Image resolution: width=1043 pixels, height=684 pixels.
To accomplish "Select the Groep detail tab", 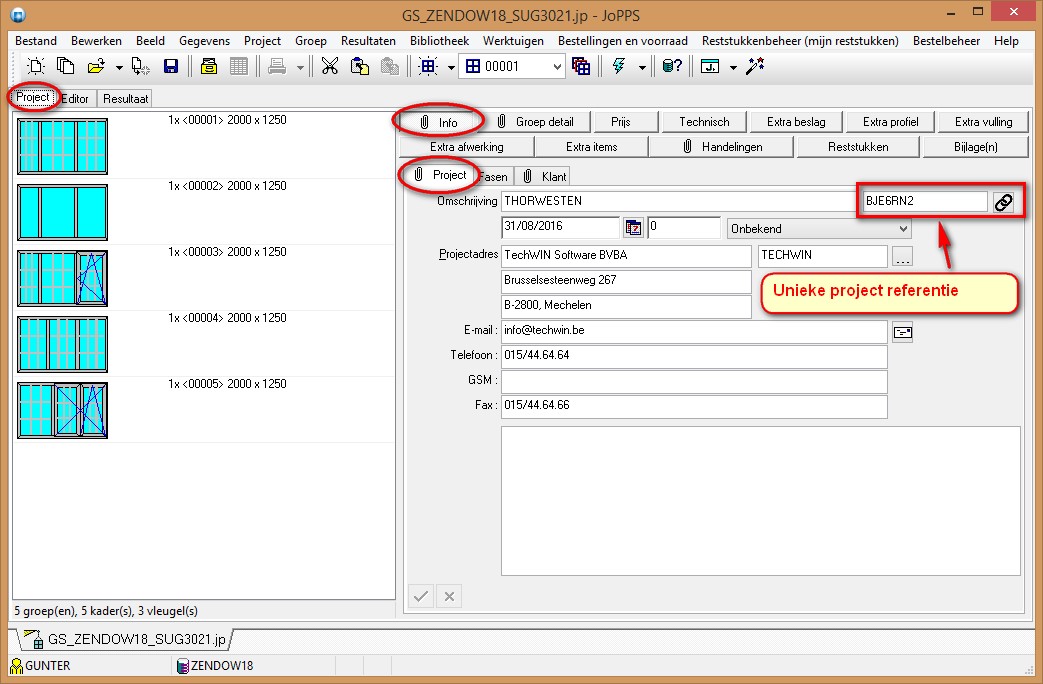I will [536, 122].
